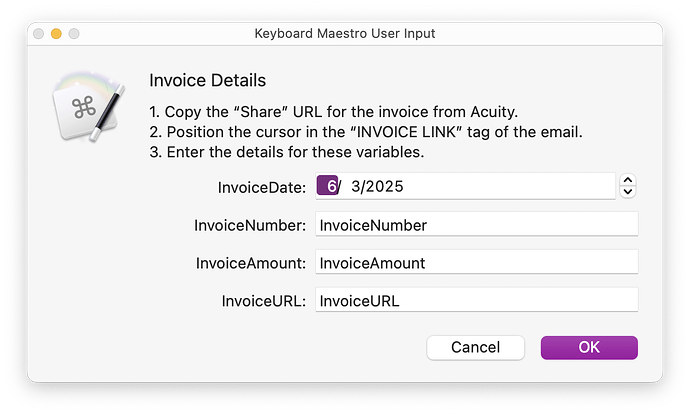Viewport: 690px width, 414px height.
Task: Place cursor in the InvoiceURL text field
Action: pos(476,300)
